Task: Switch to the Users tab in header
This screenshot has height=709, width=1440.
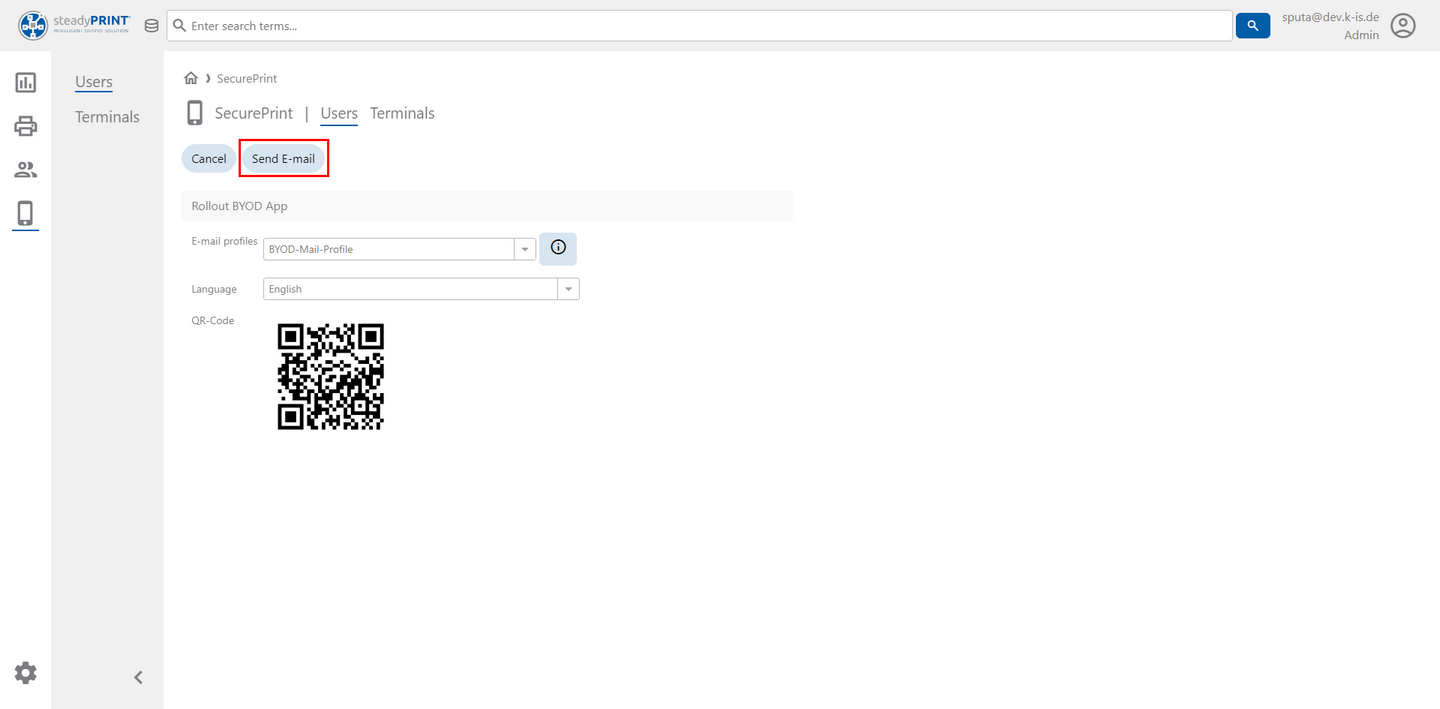Action: 339,113
